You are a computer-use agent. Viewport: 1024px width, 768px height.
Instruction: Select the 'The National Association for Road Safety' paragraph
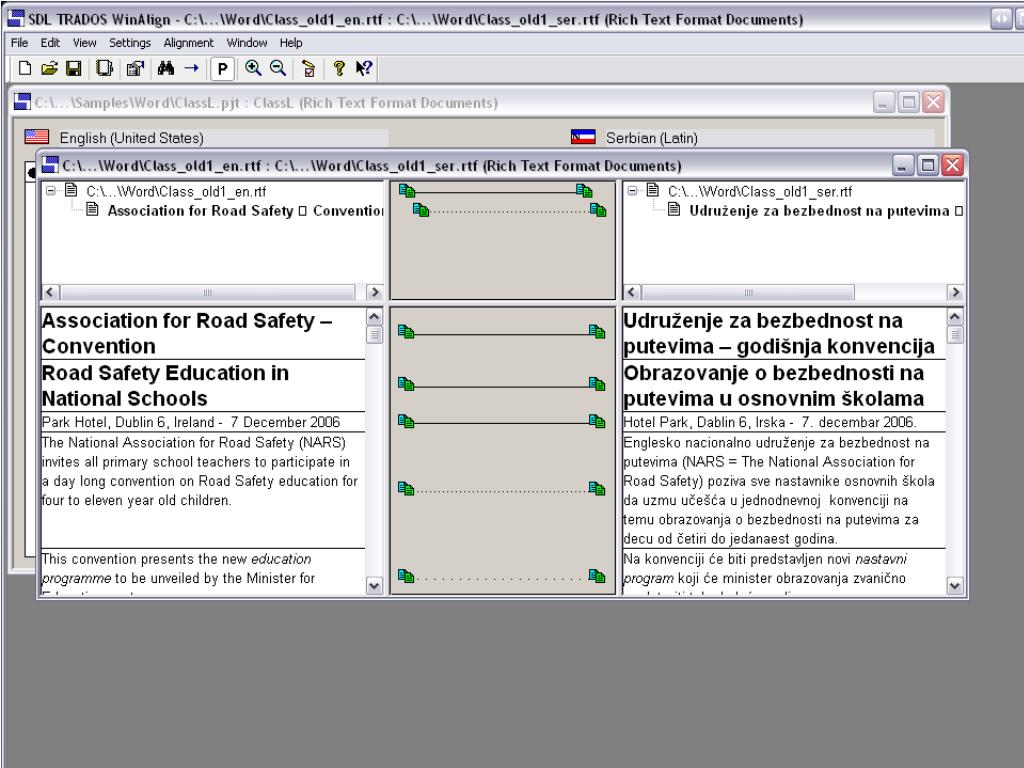pyautogui.click(x=202, y=490)
